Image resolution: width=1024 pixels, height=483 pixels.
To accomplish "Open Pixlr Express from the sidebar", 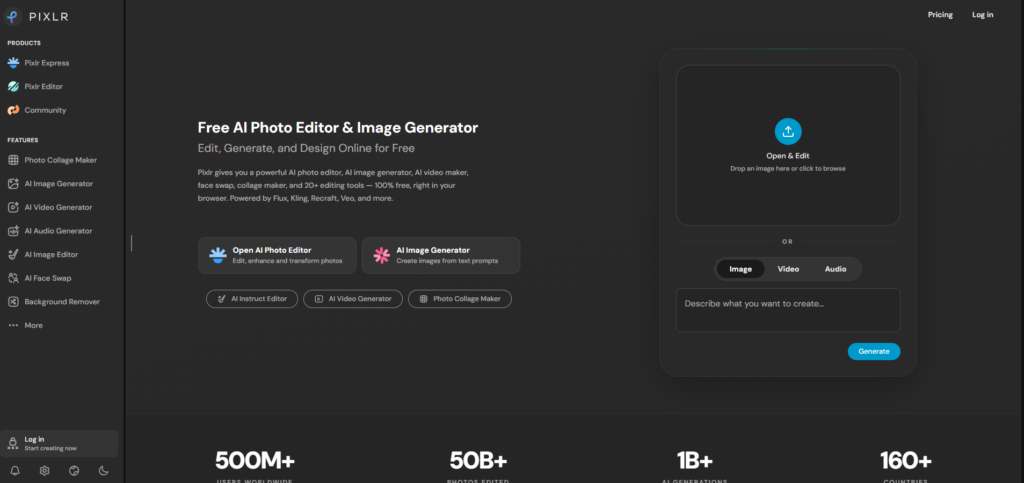I will pos(38,63).
